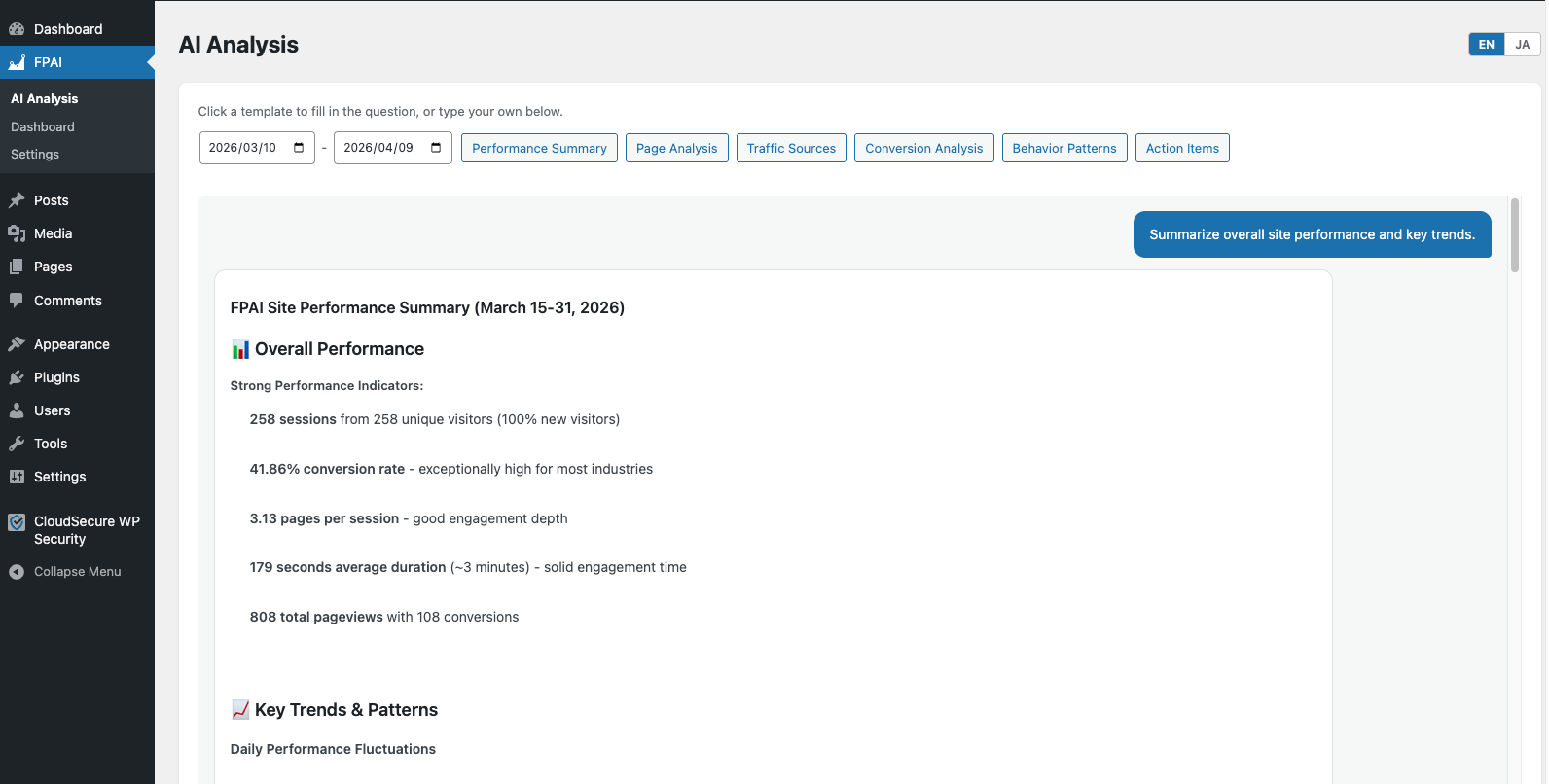Open the start date calendar picker
1549x784 pixels.
pyautogui.click(x=299, y=148)
